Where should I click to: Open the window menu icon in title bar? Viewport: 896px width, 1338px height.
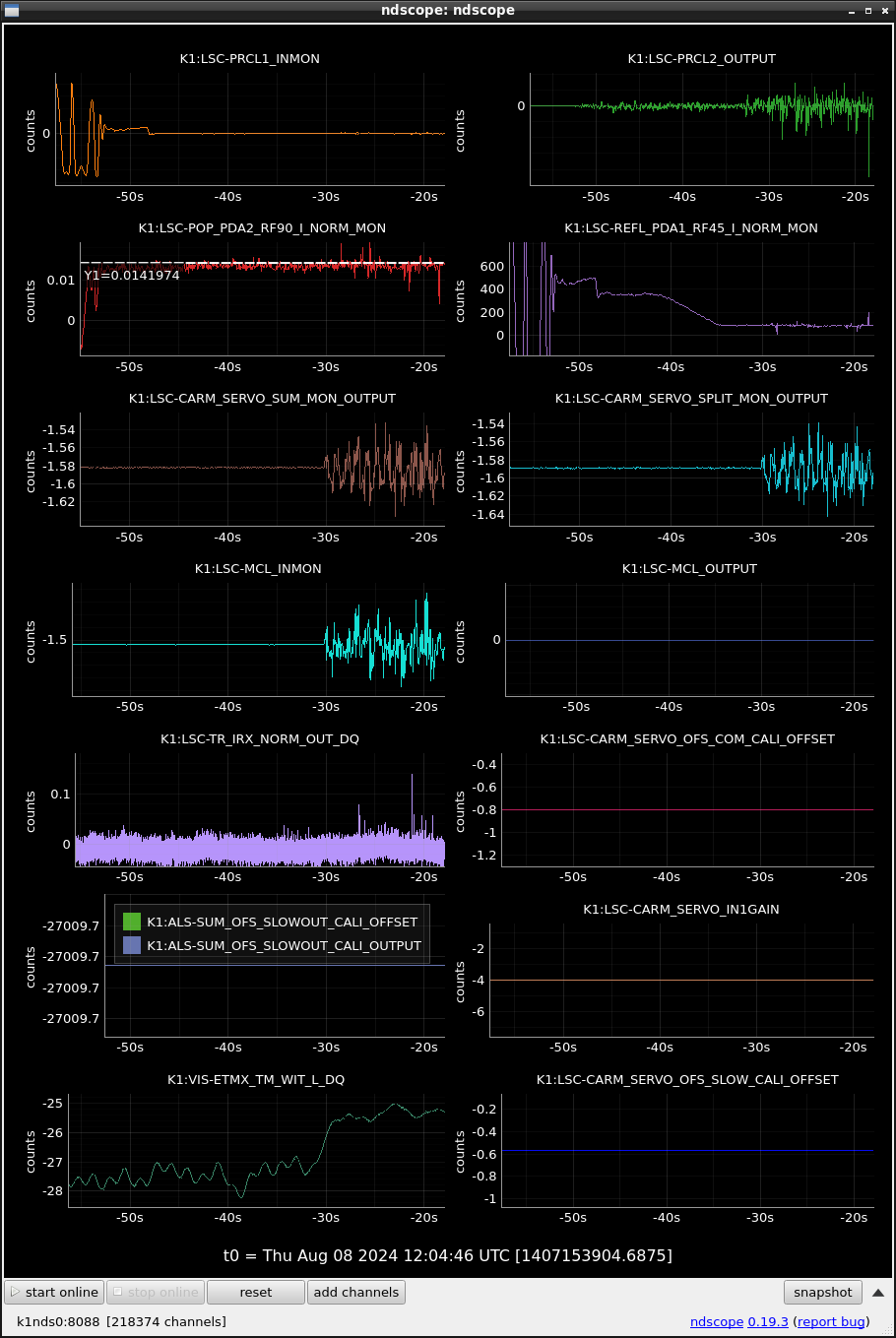pyautogui.click(x=12, y=10)
